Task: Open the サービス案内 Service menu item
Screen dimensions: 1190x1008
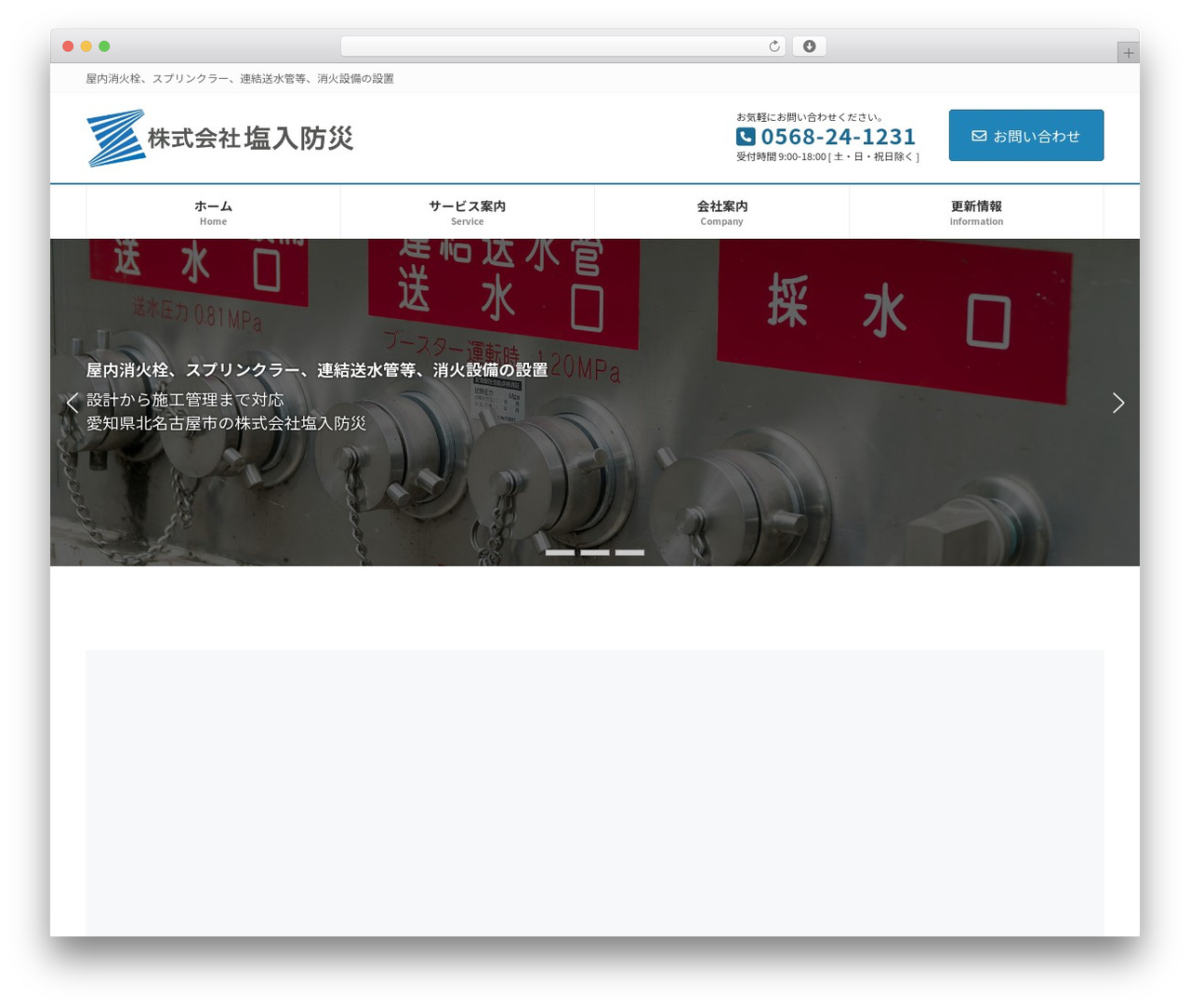Action: pos(468,212)
